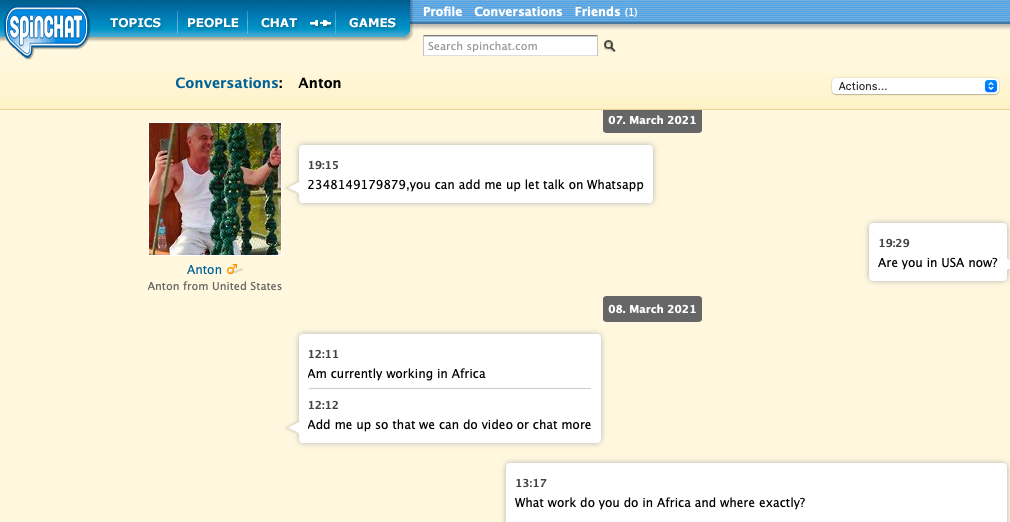This screenshot has width=1010, height=522.
Task: Click the 19:15 timestamp
Action: [323, 166]
